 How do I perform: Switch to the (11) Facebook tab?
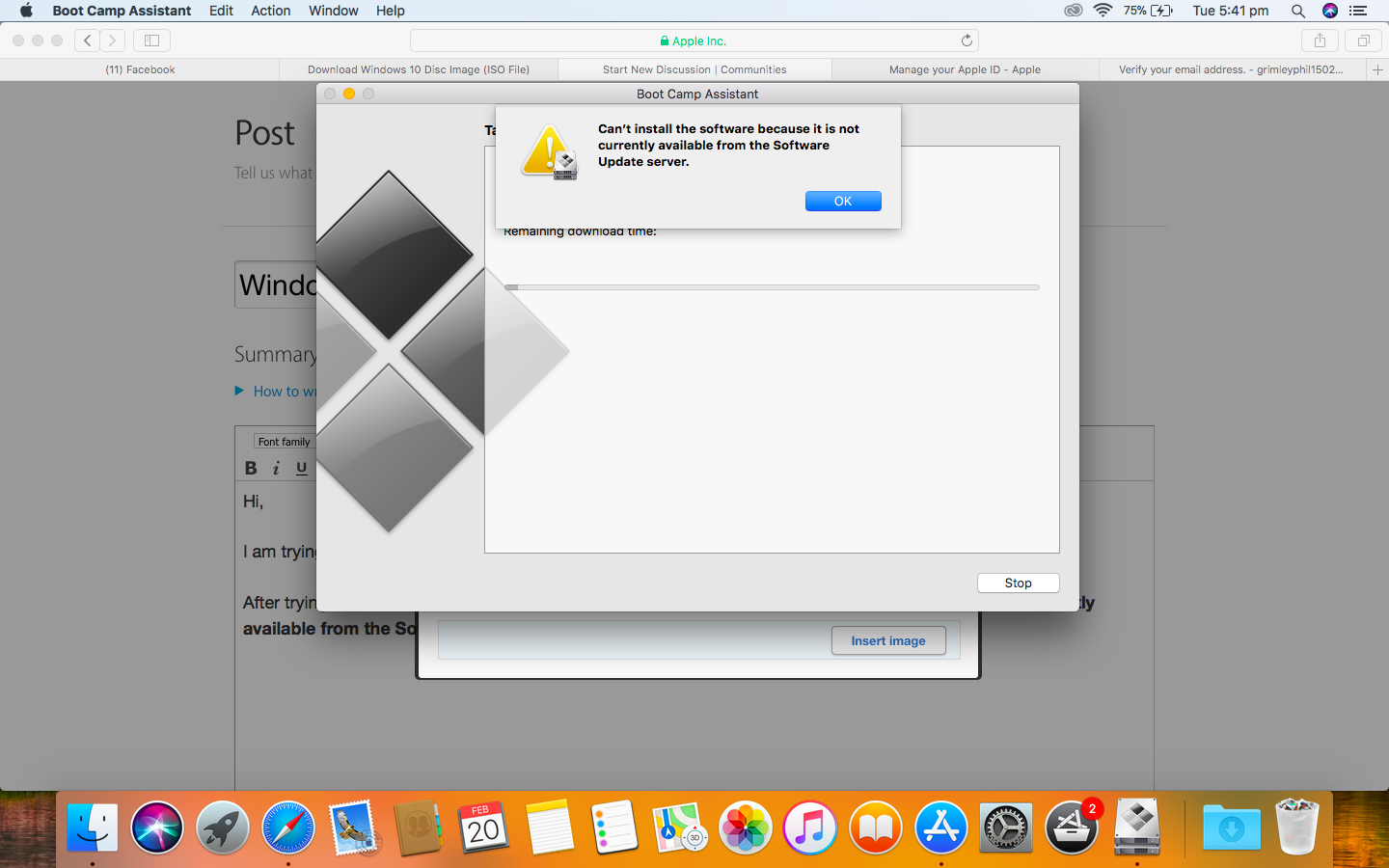(x=140, y=69)
